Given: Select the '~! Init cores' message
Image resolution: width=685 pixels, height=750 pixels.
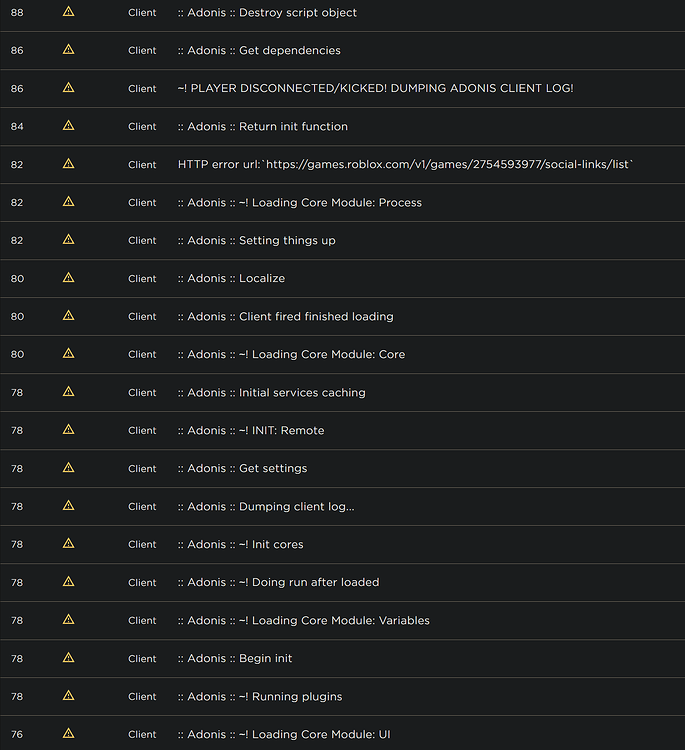Looking at the screenshot, I should pos(241,544).
